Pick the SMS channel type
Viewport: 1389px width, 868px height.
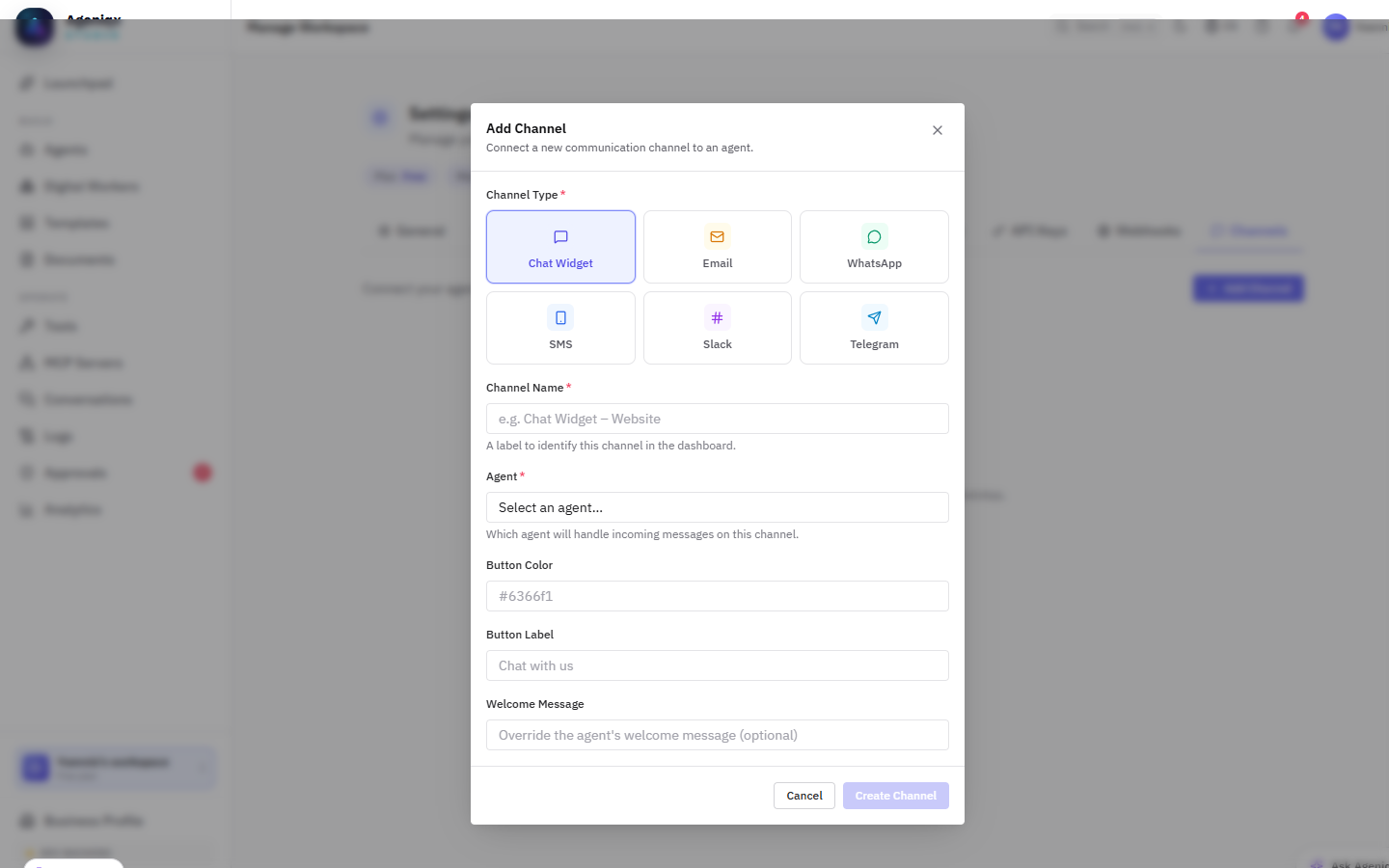click(560, 328)
